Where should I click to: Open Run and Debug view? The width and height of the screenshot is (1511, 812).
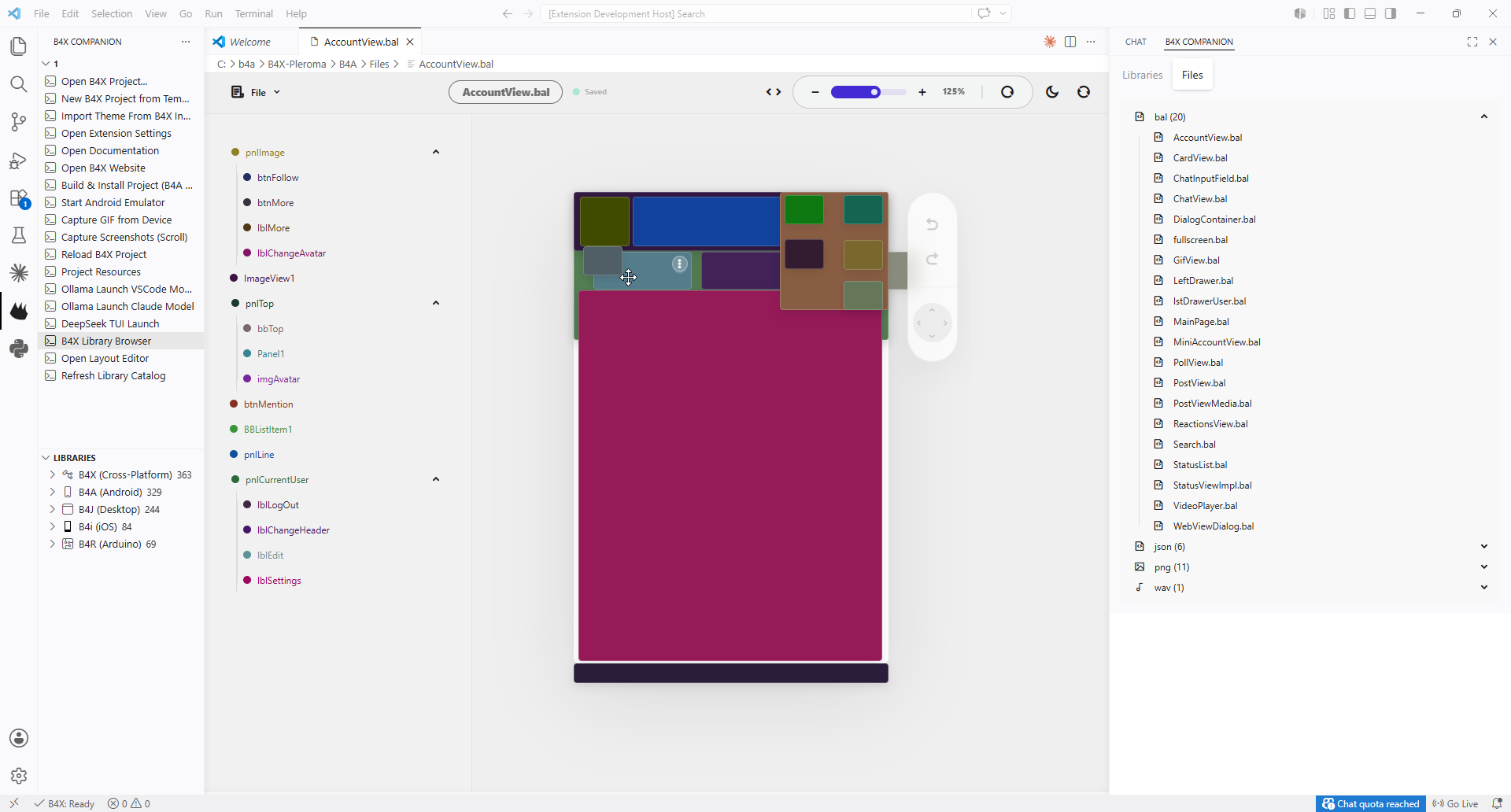click(19, 160)
